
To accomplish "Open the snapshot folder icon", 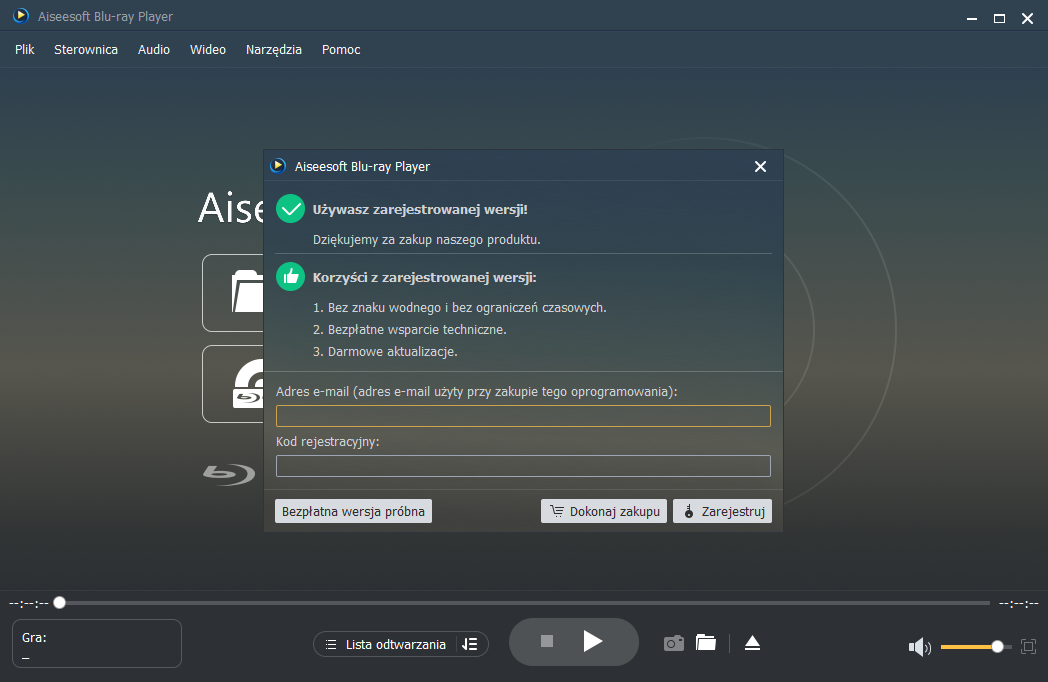I will [706, 643].
